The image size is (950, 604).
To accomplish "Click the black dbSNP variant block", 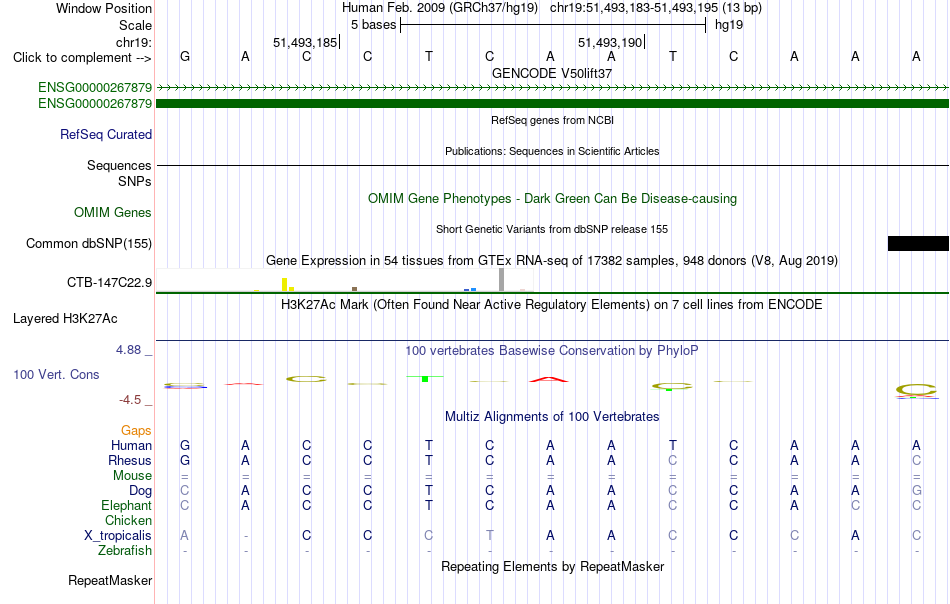I will tap(918, 244).
